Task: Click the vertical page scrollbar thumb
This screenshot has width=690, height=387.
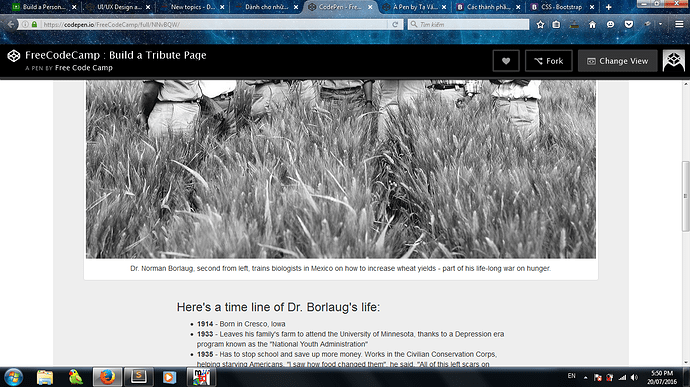Action: 685,196
